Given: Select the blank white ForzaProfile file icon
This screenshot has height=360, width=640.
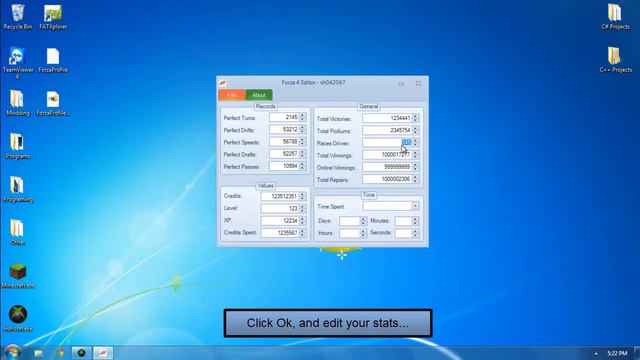Looking at the screenshot, I should point(53,60).
